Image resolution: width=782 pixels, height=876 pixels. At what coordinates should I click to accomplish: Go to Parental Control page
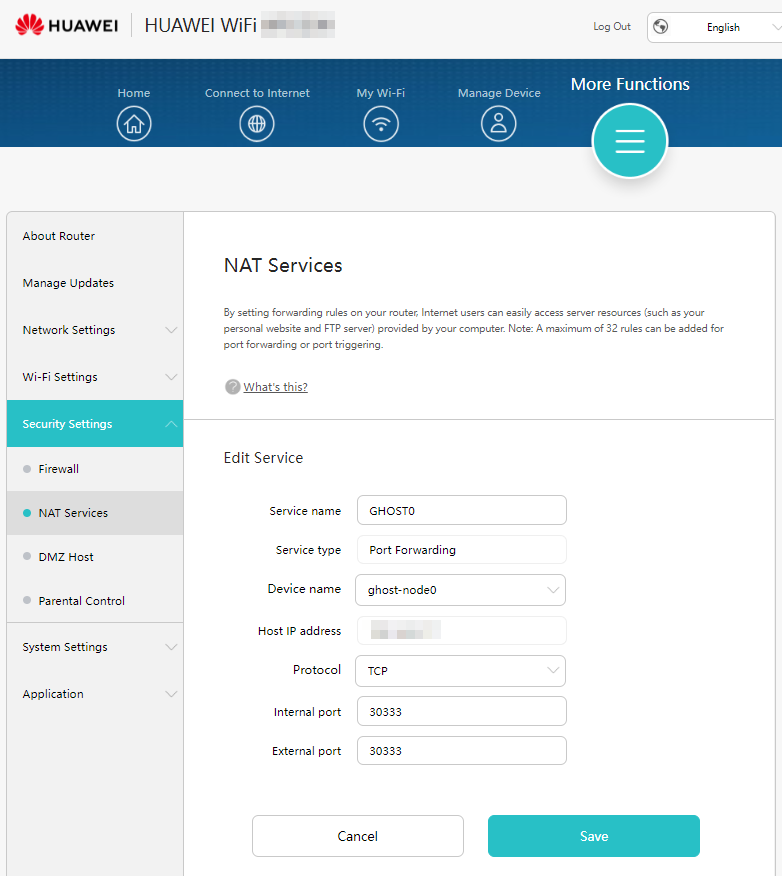82,601
